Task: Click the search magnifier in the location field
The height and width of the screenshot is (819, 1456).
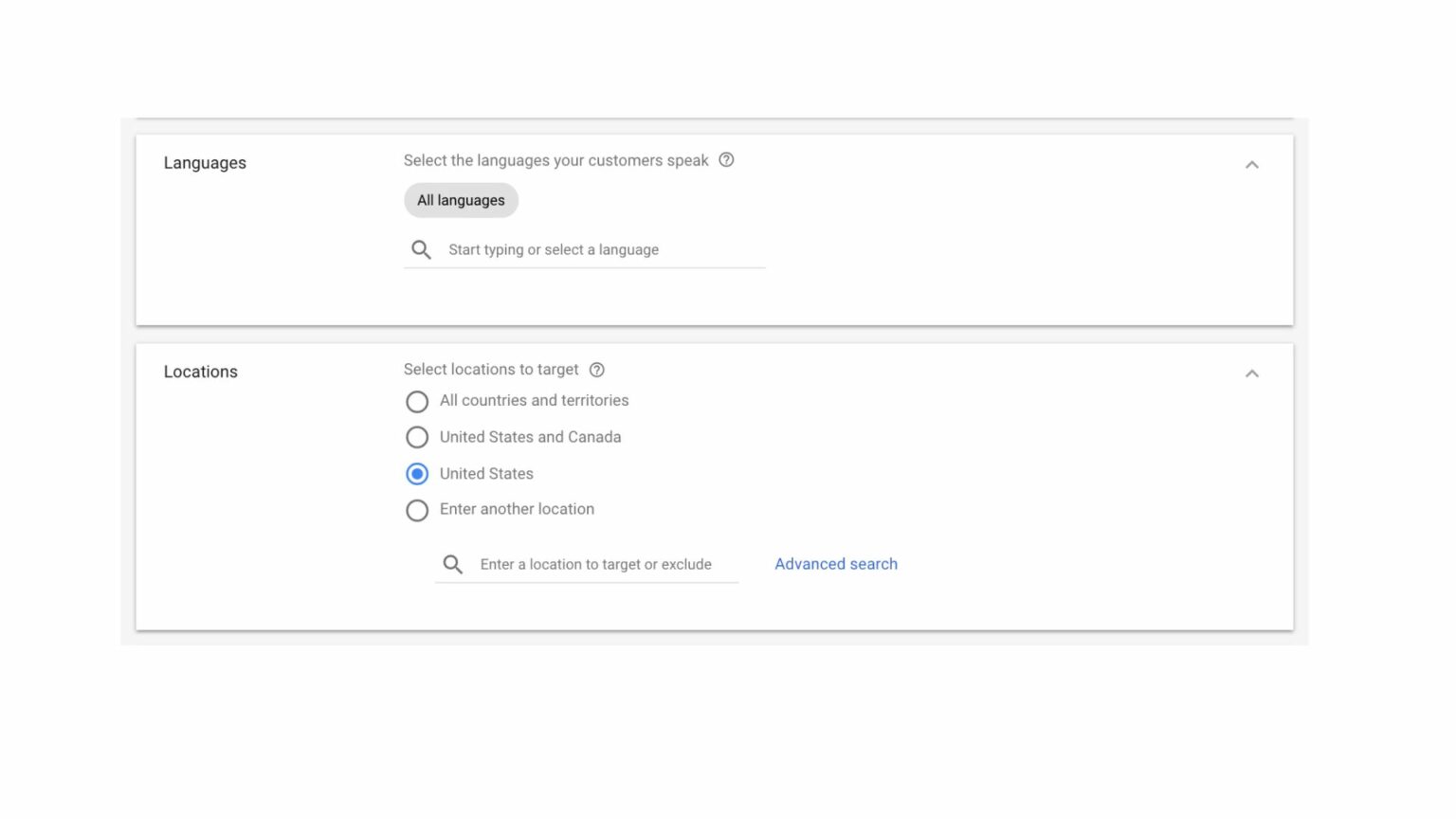Action: pyautogui.click(x=453, y=563)
